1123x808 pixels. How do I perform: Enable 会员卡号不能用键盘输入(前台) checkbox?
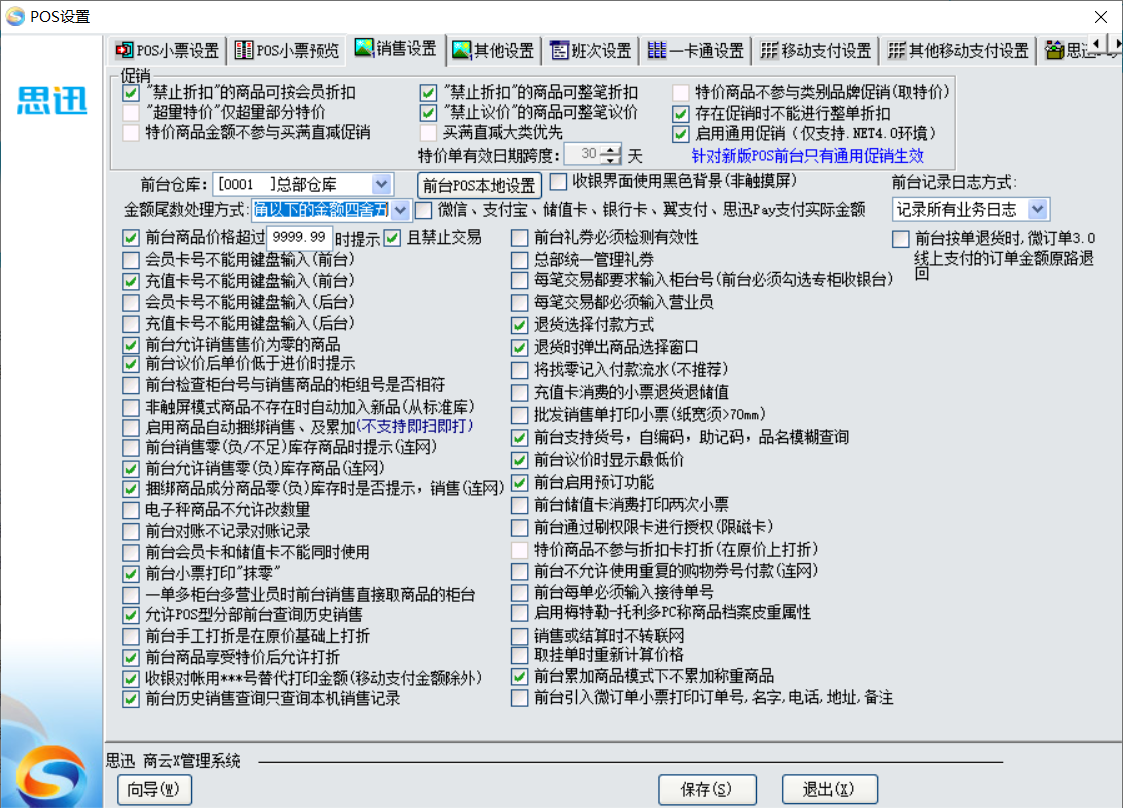click(131, 260)
